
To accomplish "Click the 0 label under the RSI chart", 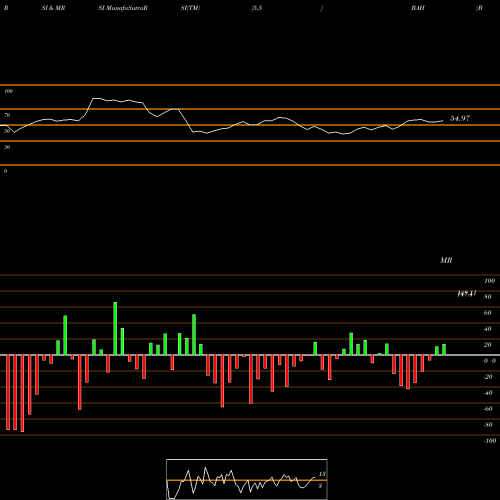I will coord(5,171).
